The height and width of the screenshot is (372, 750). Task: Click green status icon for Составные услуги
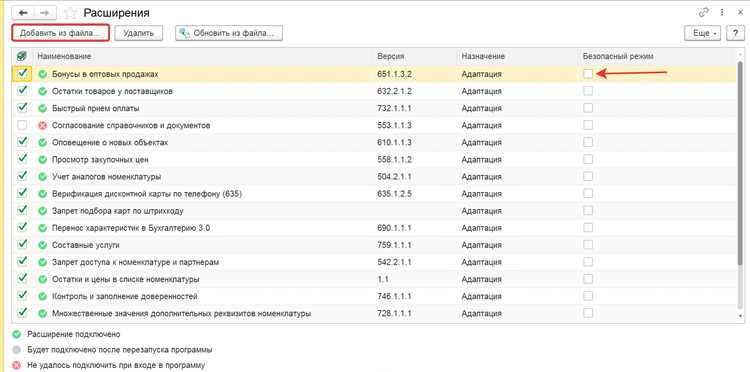pyautogui.click(x=43, y=245)
